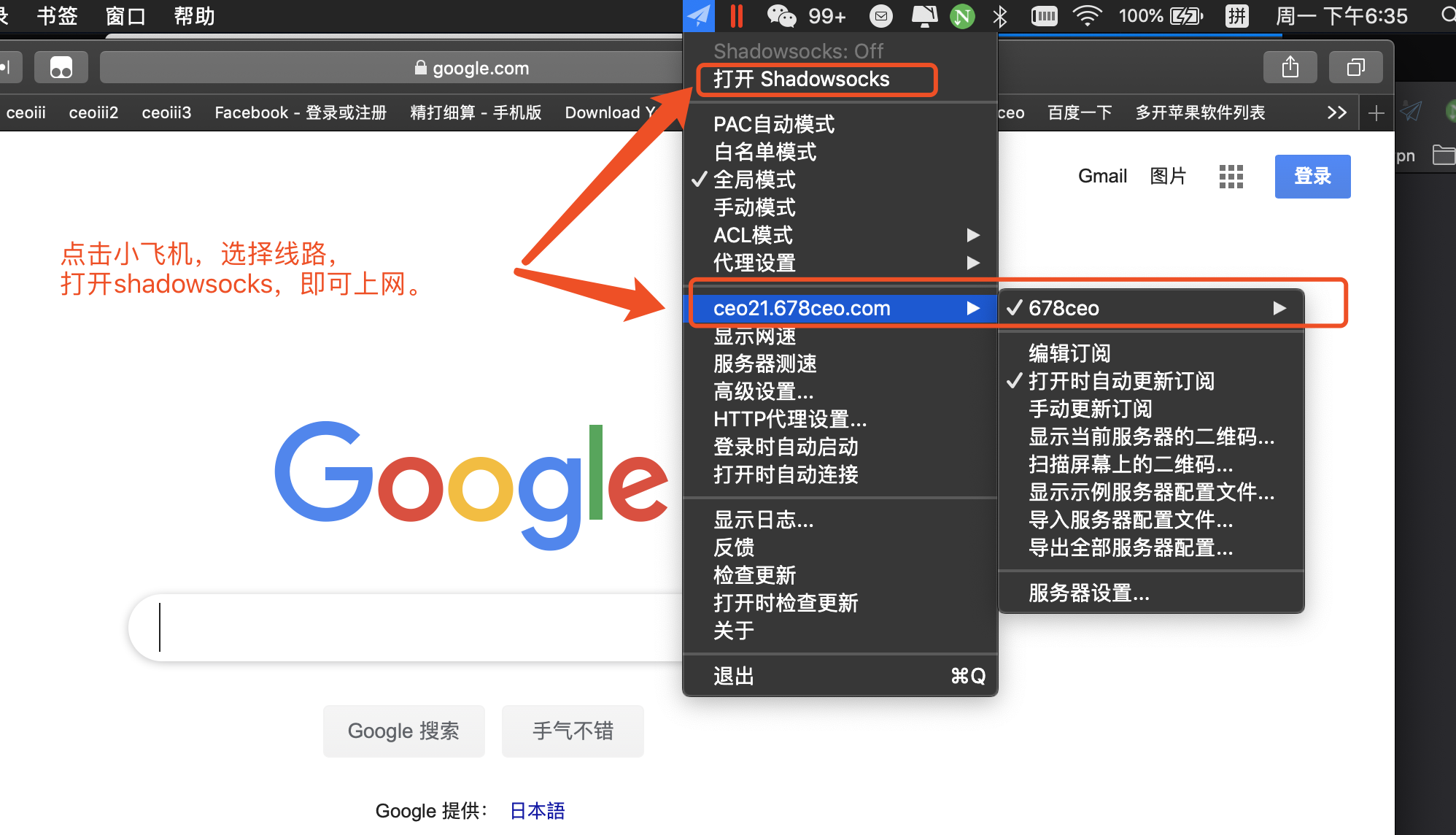Choose 手动更新订阅

pyautogui.click(x=1151, y=409)
